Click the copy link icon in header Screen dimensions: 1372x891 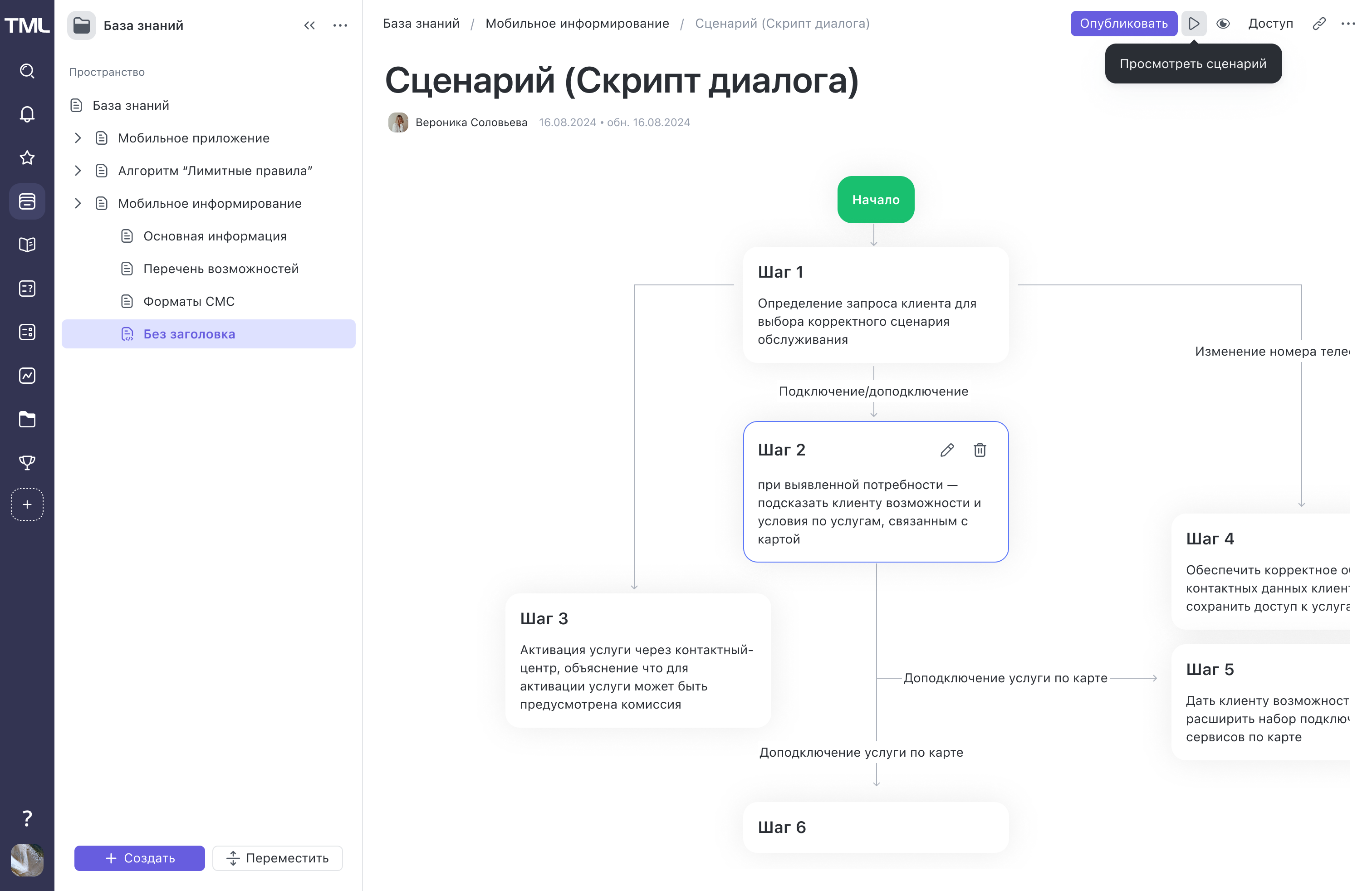tap(1318, 24)
